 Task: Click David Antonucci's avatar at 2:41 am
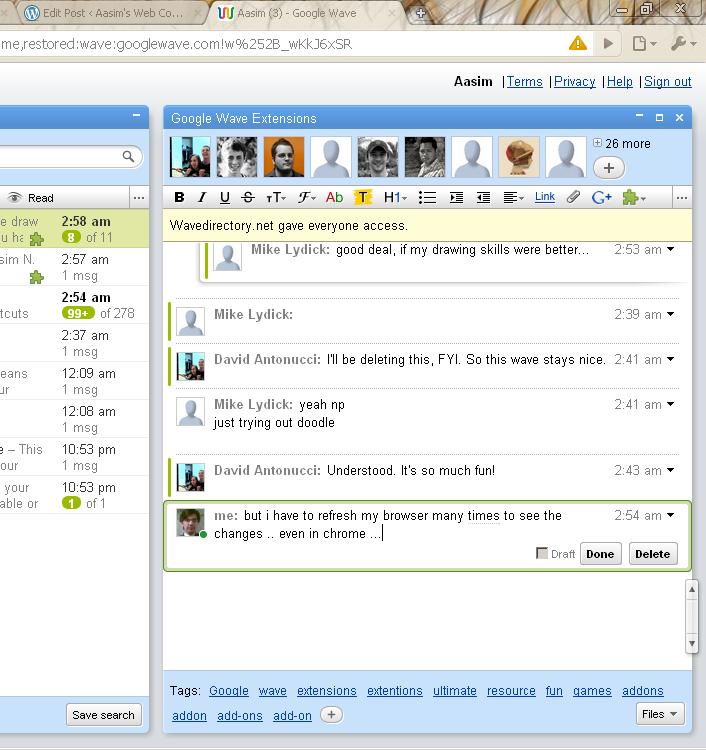190,366
